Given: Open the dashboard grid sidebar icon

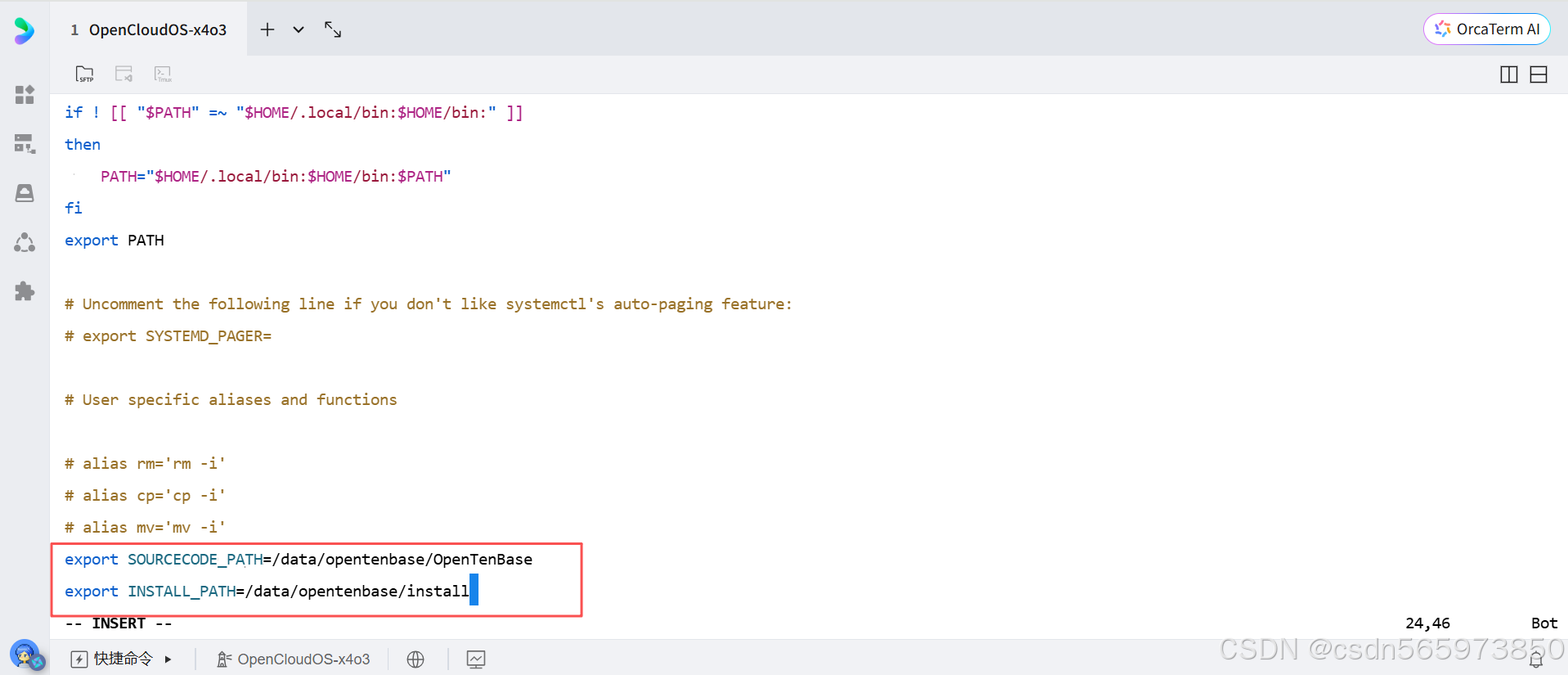Looking at the screenshot, I should pos(25,95).
